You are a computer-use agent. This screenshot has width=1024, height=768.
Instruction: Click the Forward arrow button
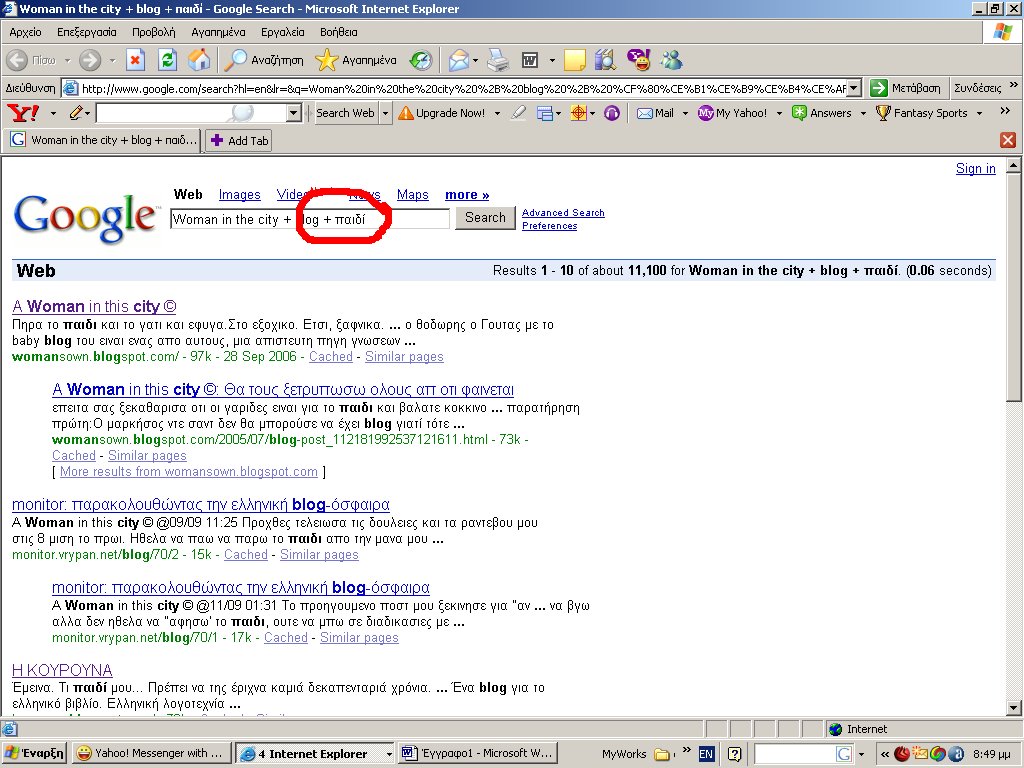90,61
